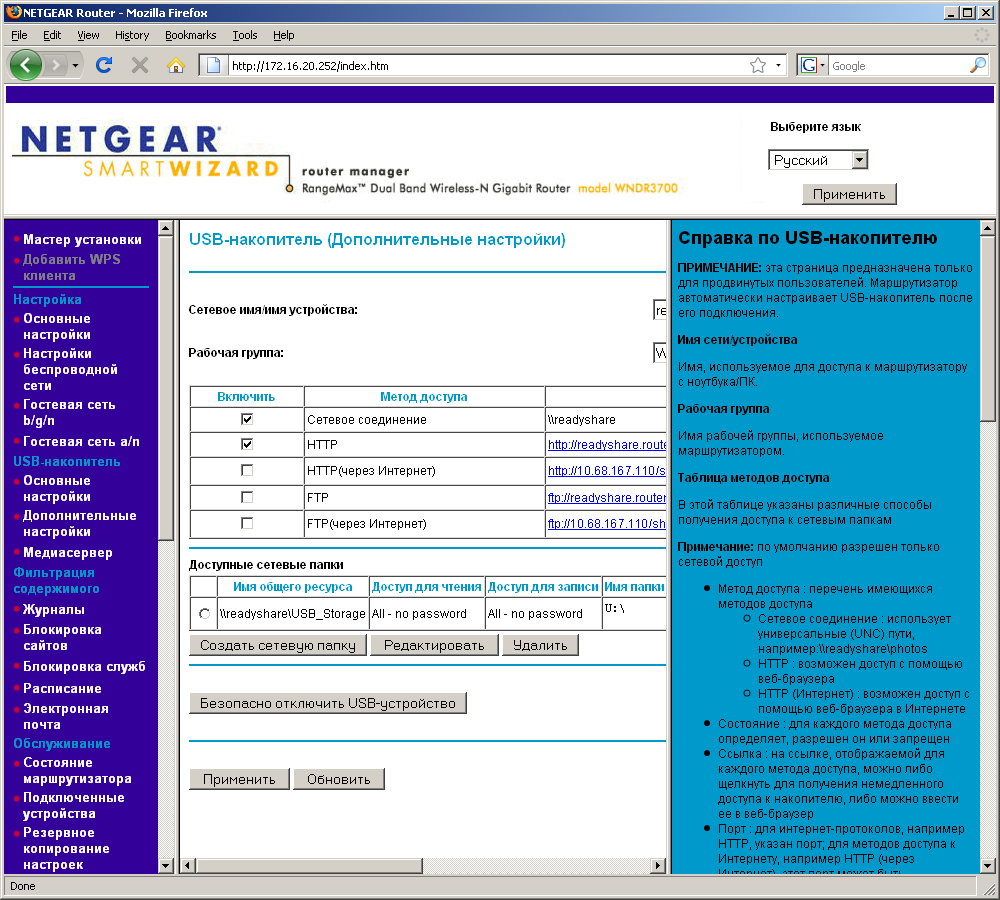The width and height of the screenshot is (1000, 900).
Task: Go back using Firefox back arrow
Action: tap(26, 65)
